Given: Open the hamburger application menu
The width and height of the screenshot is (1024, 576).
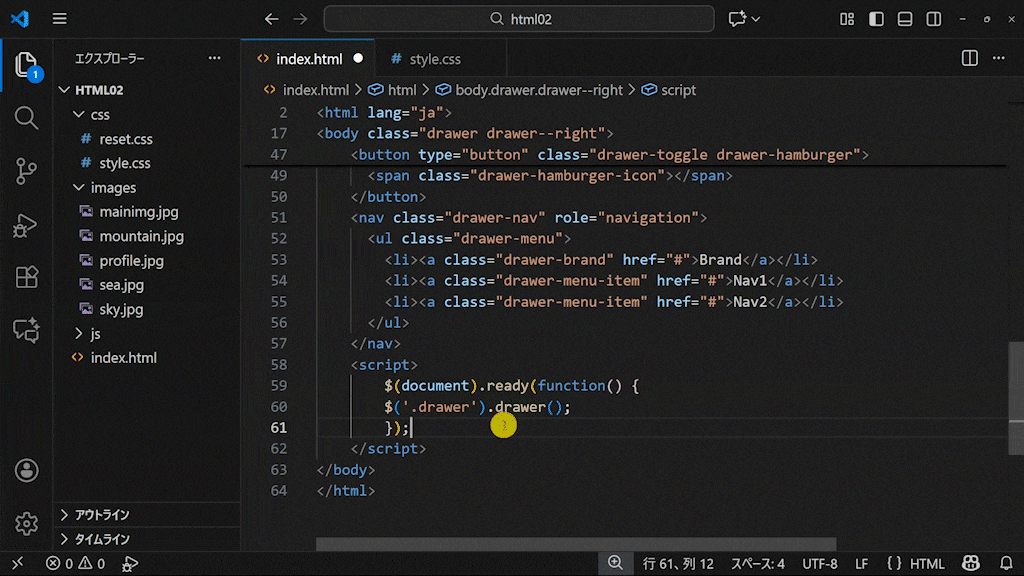Looking at the screenshot, I should (x=60, y=19).
